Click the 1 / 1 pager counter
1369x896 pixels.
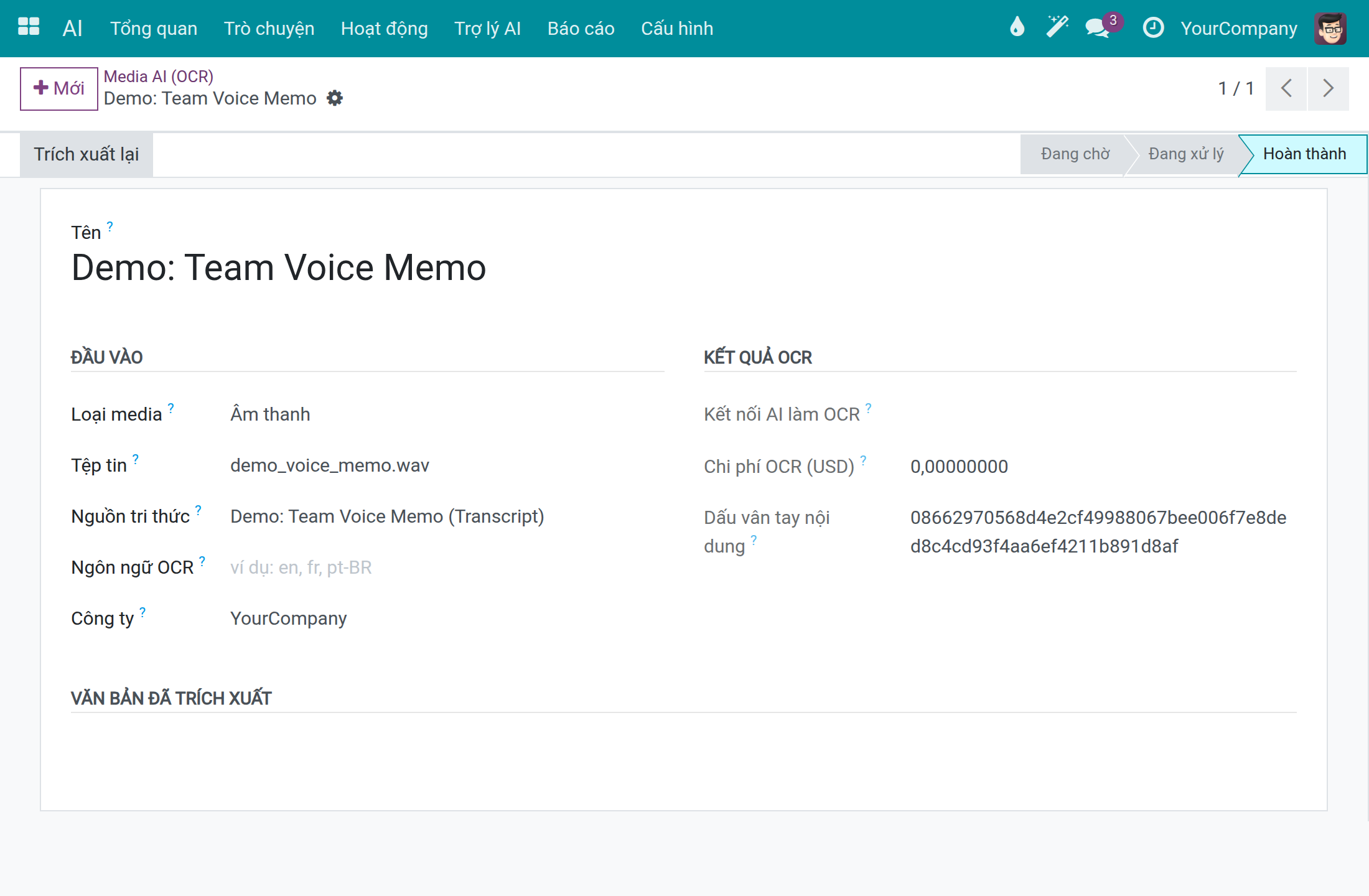(x=1236, y=88)
